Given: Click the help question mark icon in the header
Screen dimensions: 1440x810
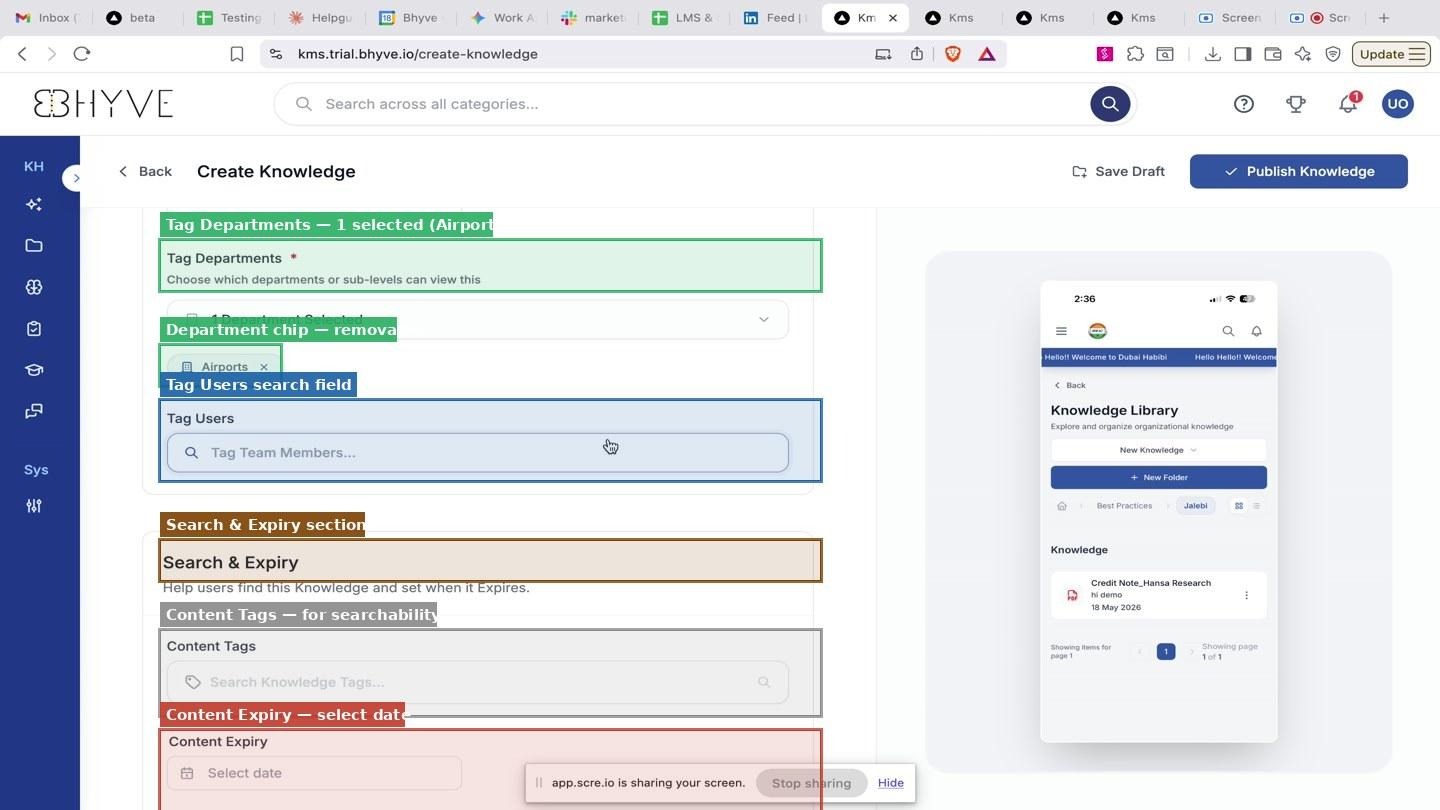Looking at the screenshot, I should tap(1244, 104).
